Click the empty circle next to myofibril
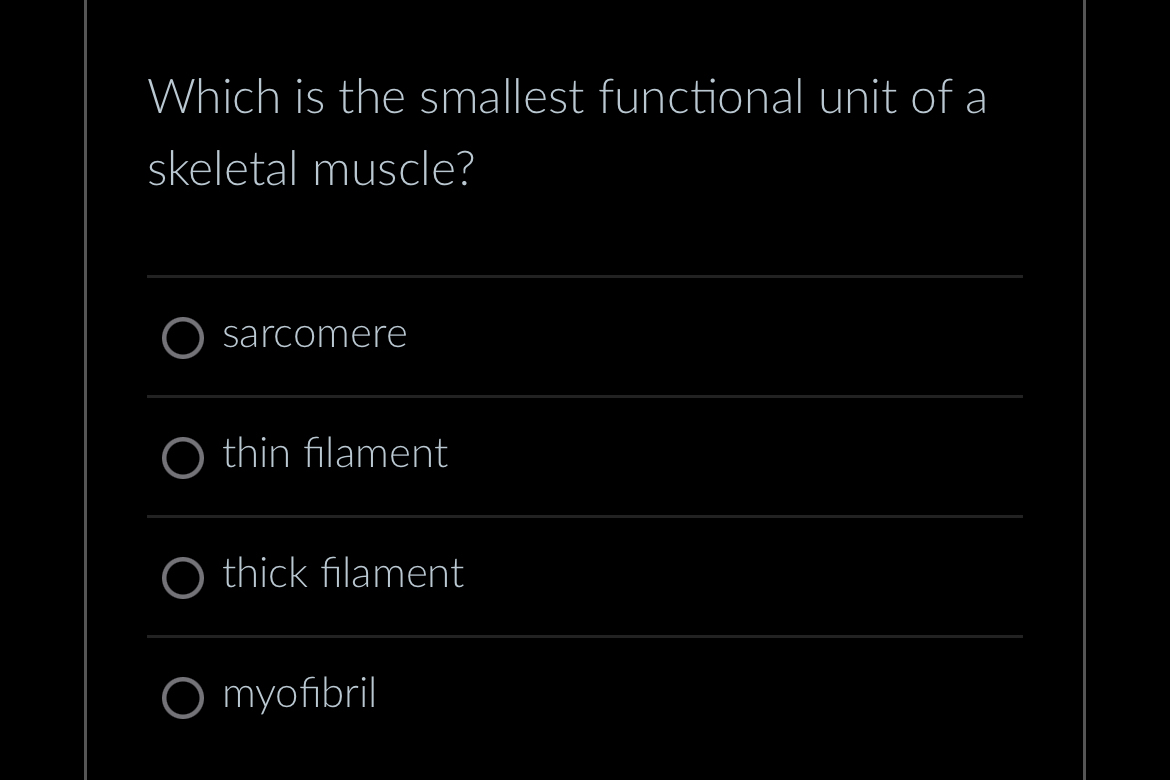This screenshot has height=780, width=1170. tap(183, 698)
